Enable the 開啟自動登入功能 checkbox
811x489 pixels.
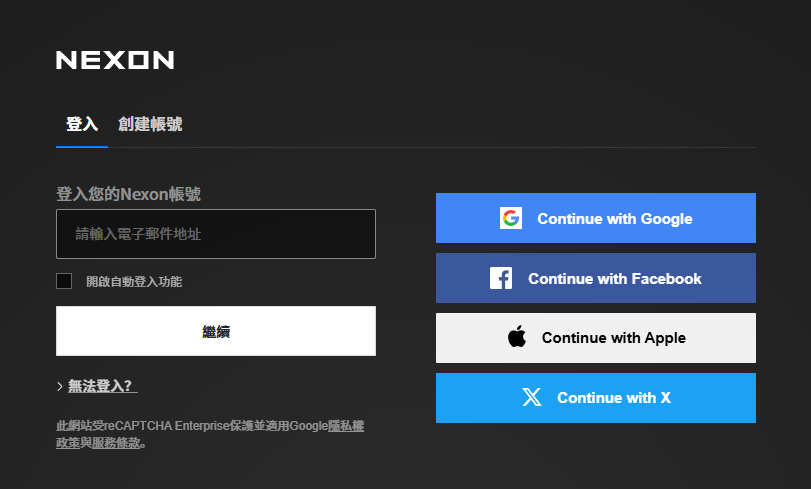pyautogui.click(x=64, y=281)
